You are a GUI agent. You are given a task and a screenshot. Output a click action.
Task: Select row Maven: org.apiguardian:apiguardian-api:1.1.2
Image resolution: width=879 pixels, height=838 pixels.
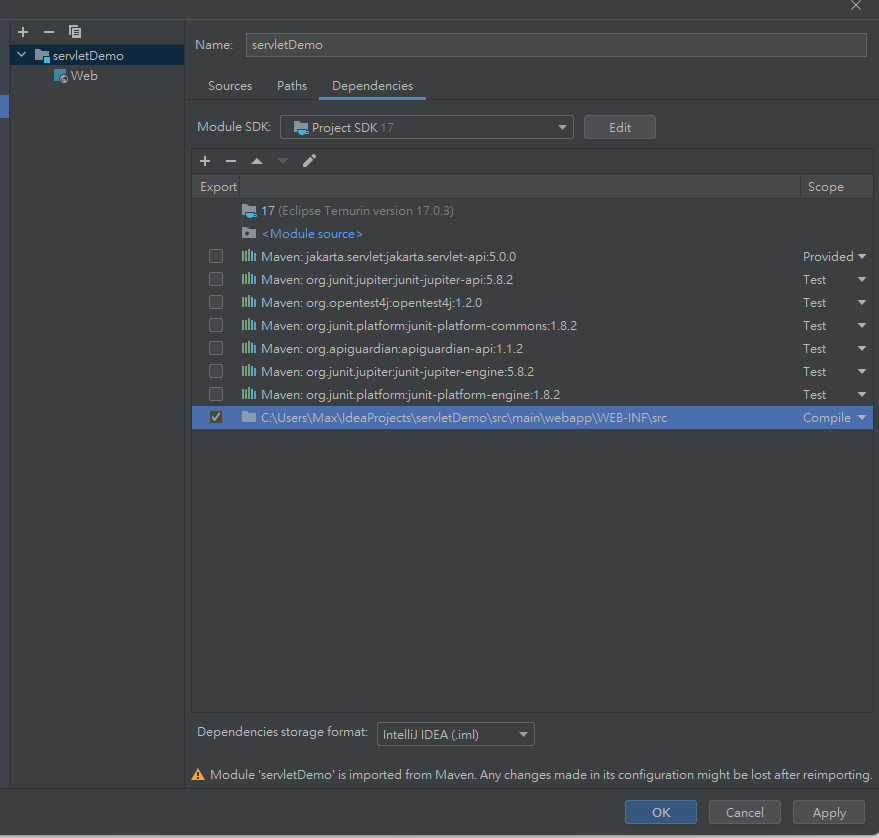point(532,349)
